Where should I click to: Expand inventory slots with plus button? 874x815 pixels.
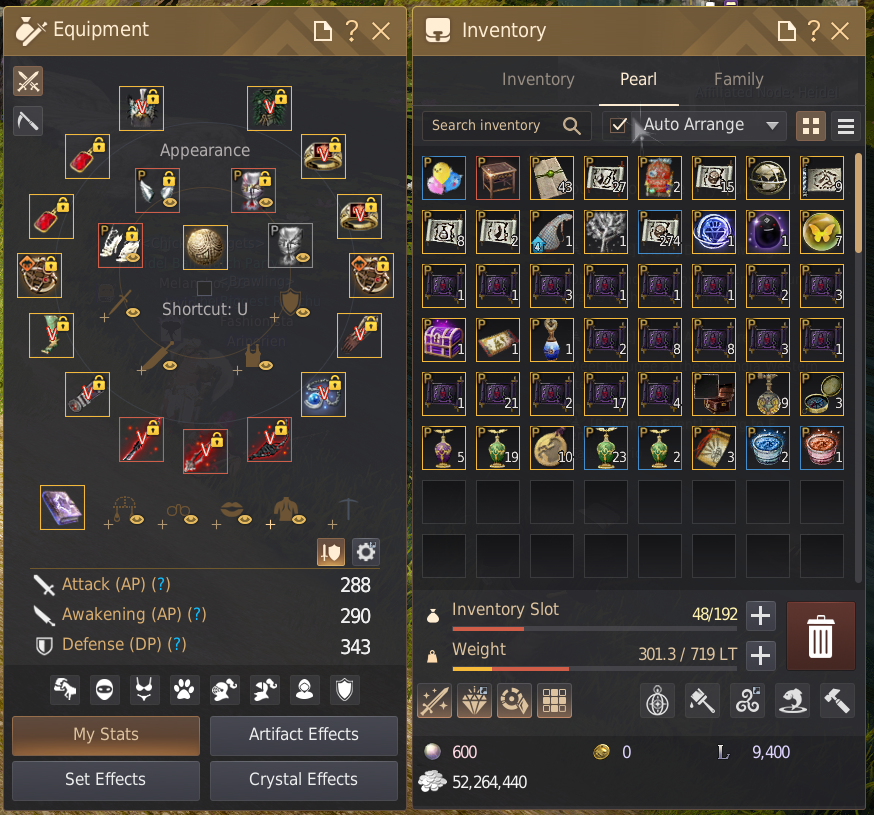point(761,616)
